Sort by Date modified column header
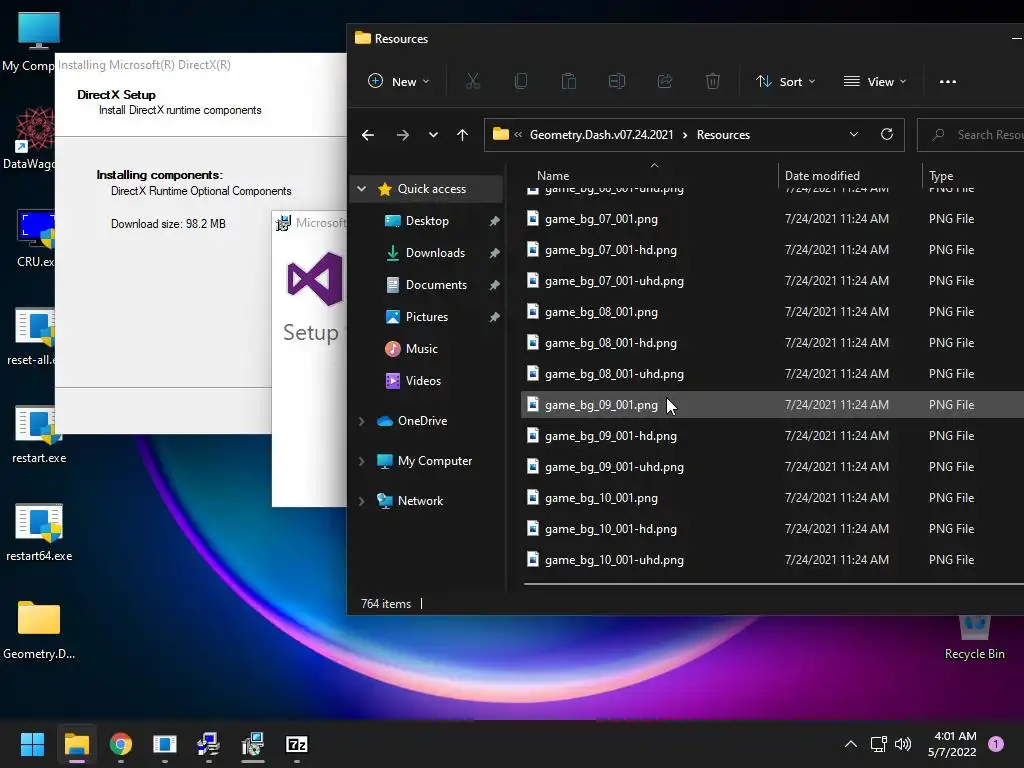 (x=822, y=176)
